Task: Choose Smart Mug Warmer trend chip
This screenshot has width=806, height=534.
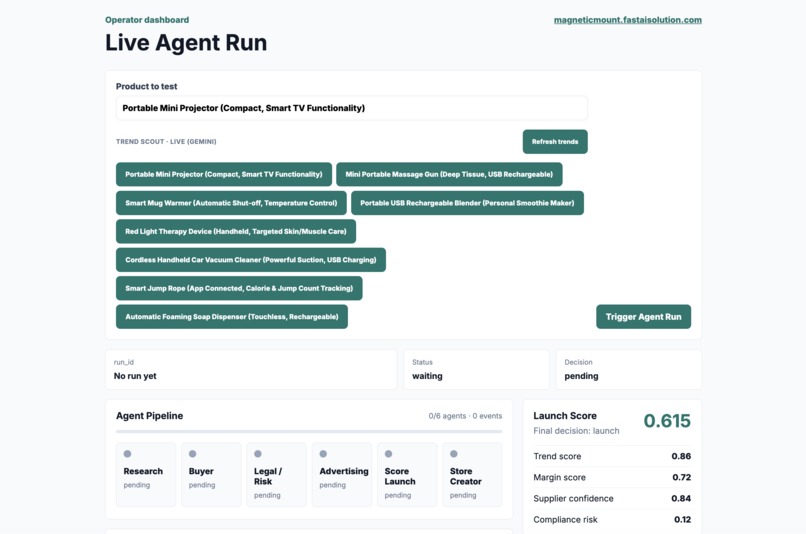Action: pos(231,203)
